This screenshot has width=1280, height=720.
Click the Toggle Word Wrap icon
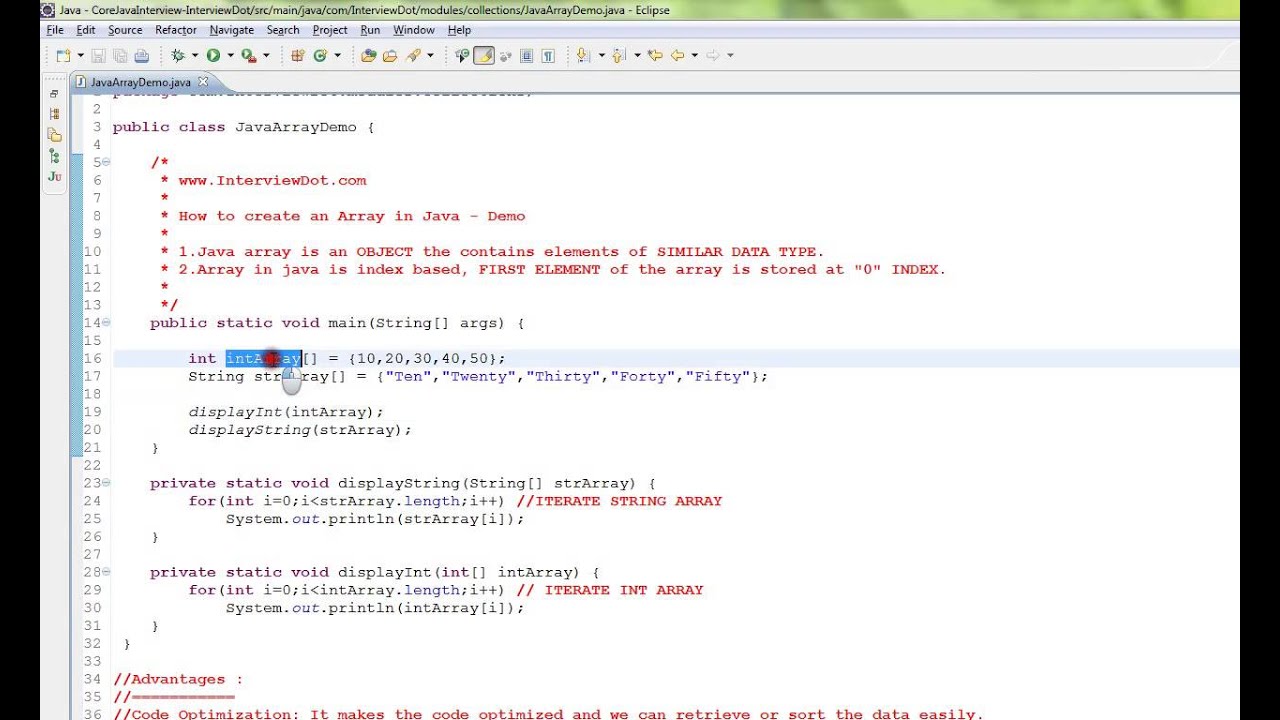pos(505,56)
